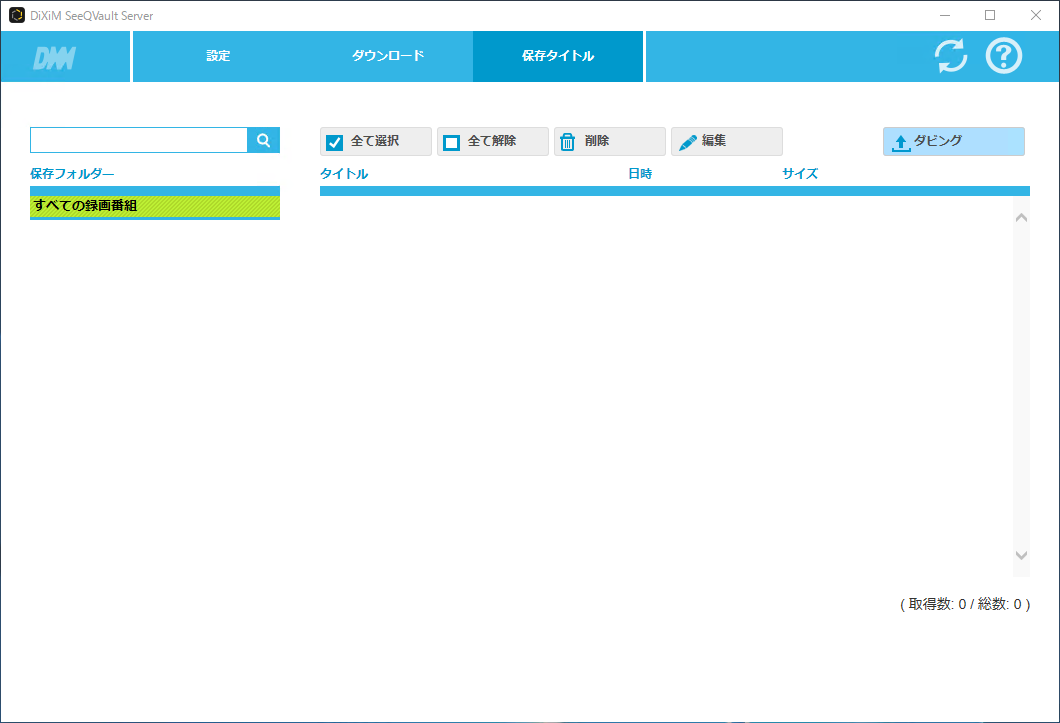The height and width of the screenshot is (723, 1060).
Task: Click inside the search input field
Action: coord(138,140)
